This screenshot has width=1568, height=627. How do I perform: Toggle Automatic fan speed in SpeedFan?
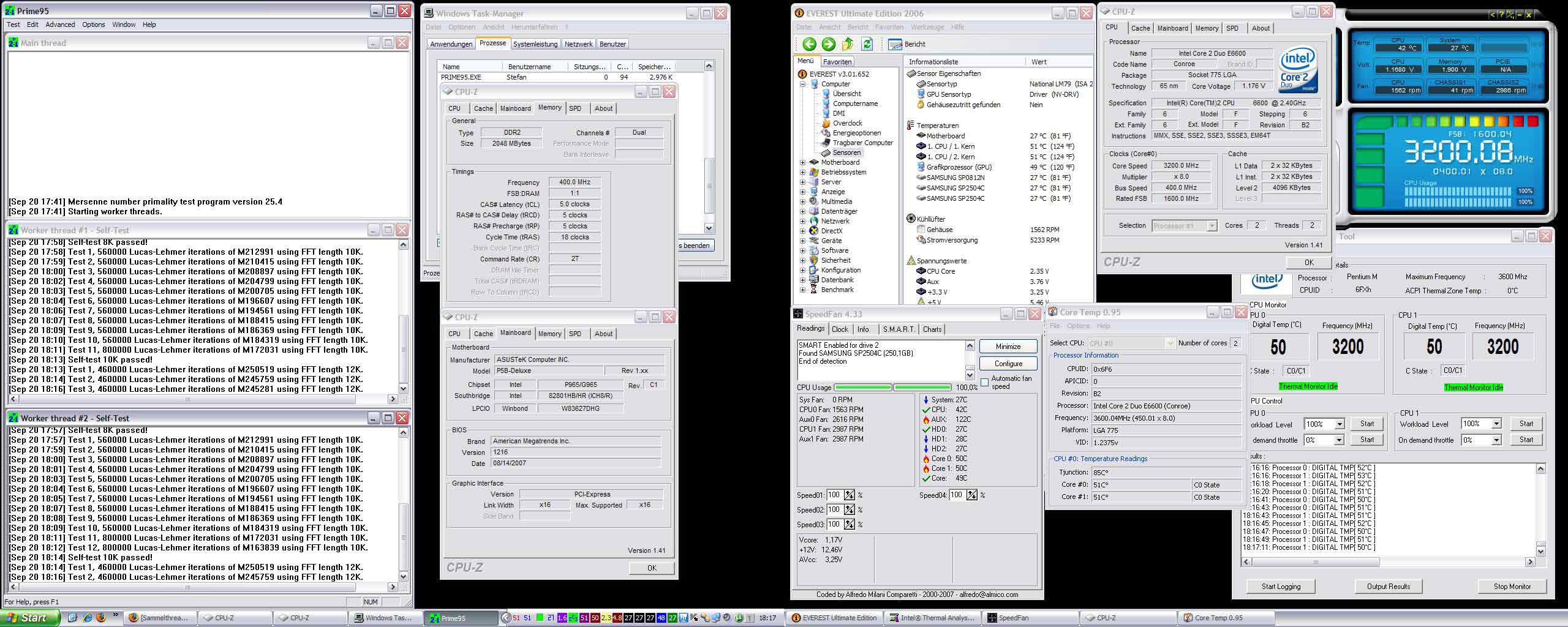pos(984,383)
